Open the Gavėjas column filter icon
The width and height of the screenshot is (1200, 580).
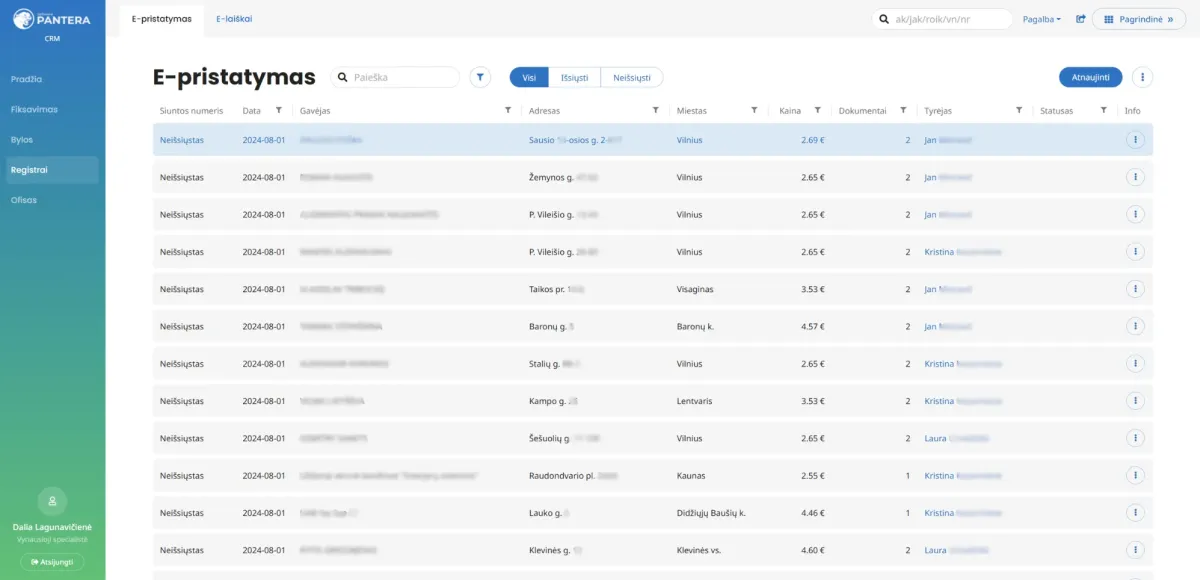click(x=508, y=110)
